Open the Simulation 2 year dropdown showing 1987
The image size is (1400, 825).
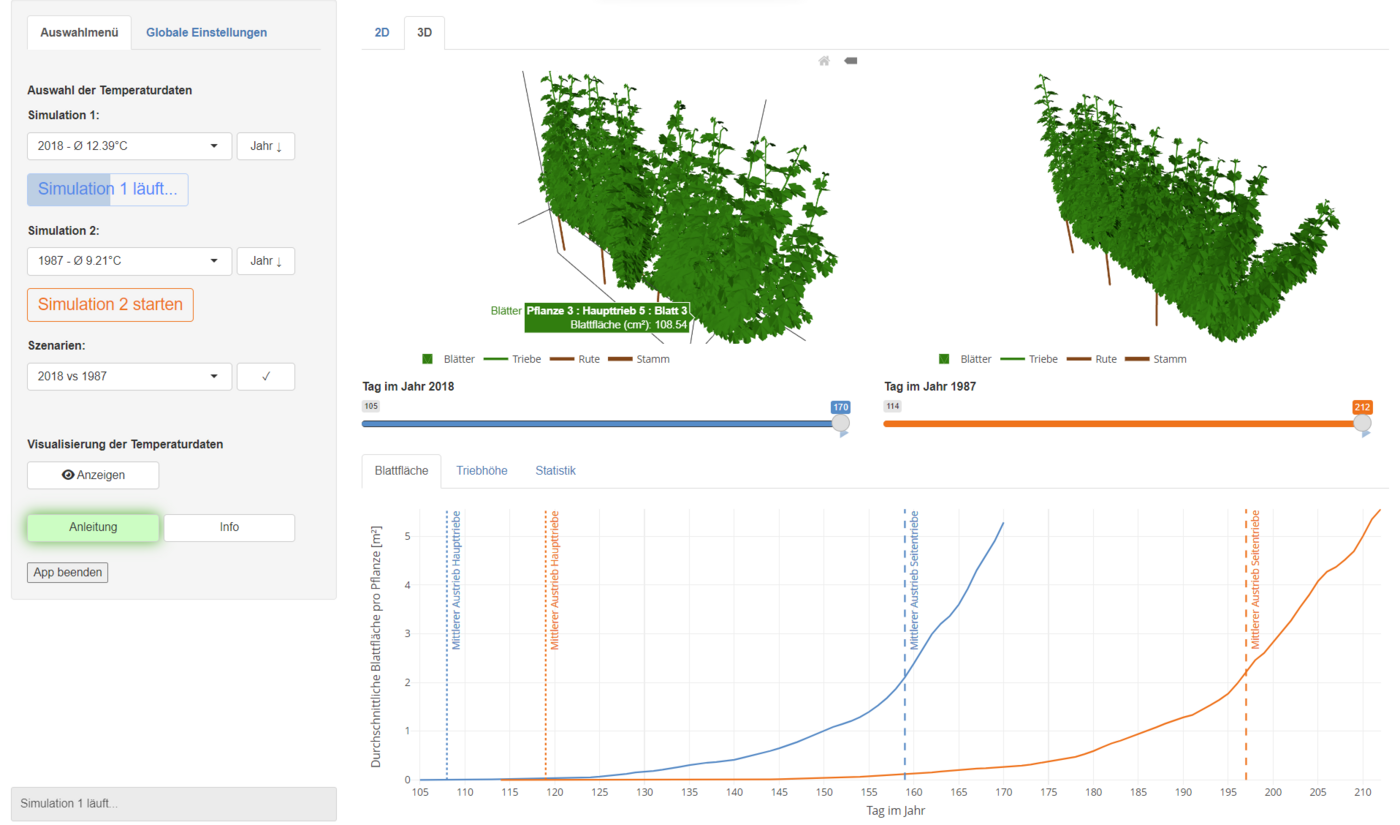[129, 261]
